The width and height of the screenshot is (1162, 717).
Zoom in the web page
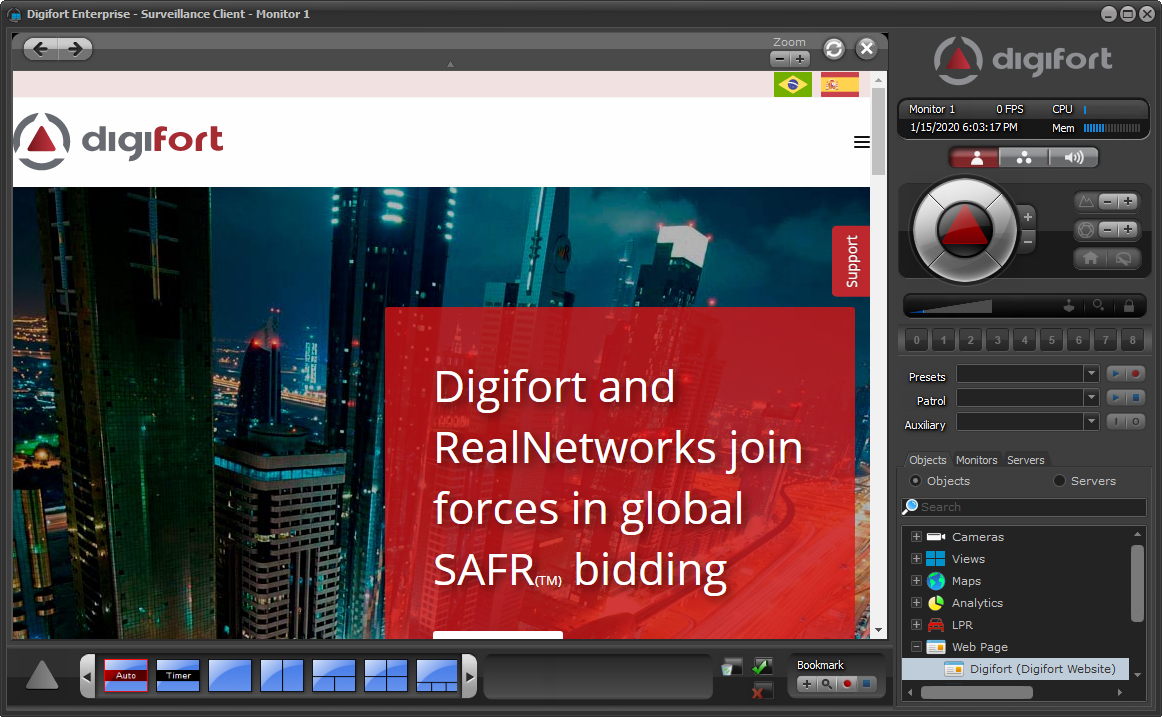[x=800, y=59]
